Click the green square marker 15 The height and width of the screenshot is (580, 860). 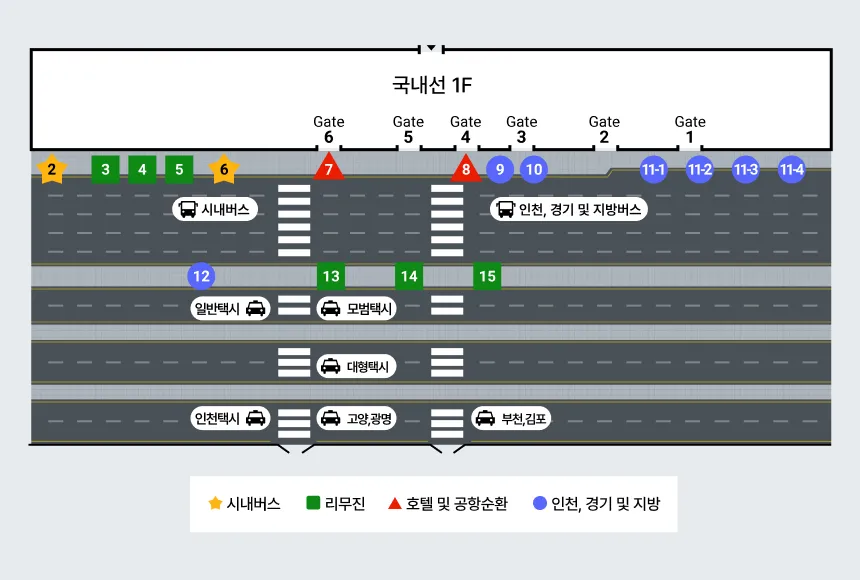click(x=486, y=276)
